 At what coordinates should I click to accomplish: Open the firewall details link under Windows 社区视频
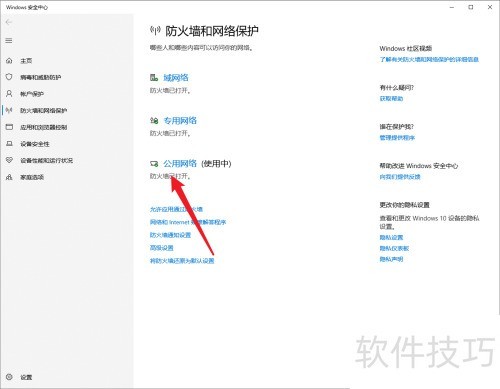(429, 59)
